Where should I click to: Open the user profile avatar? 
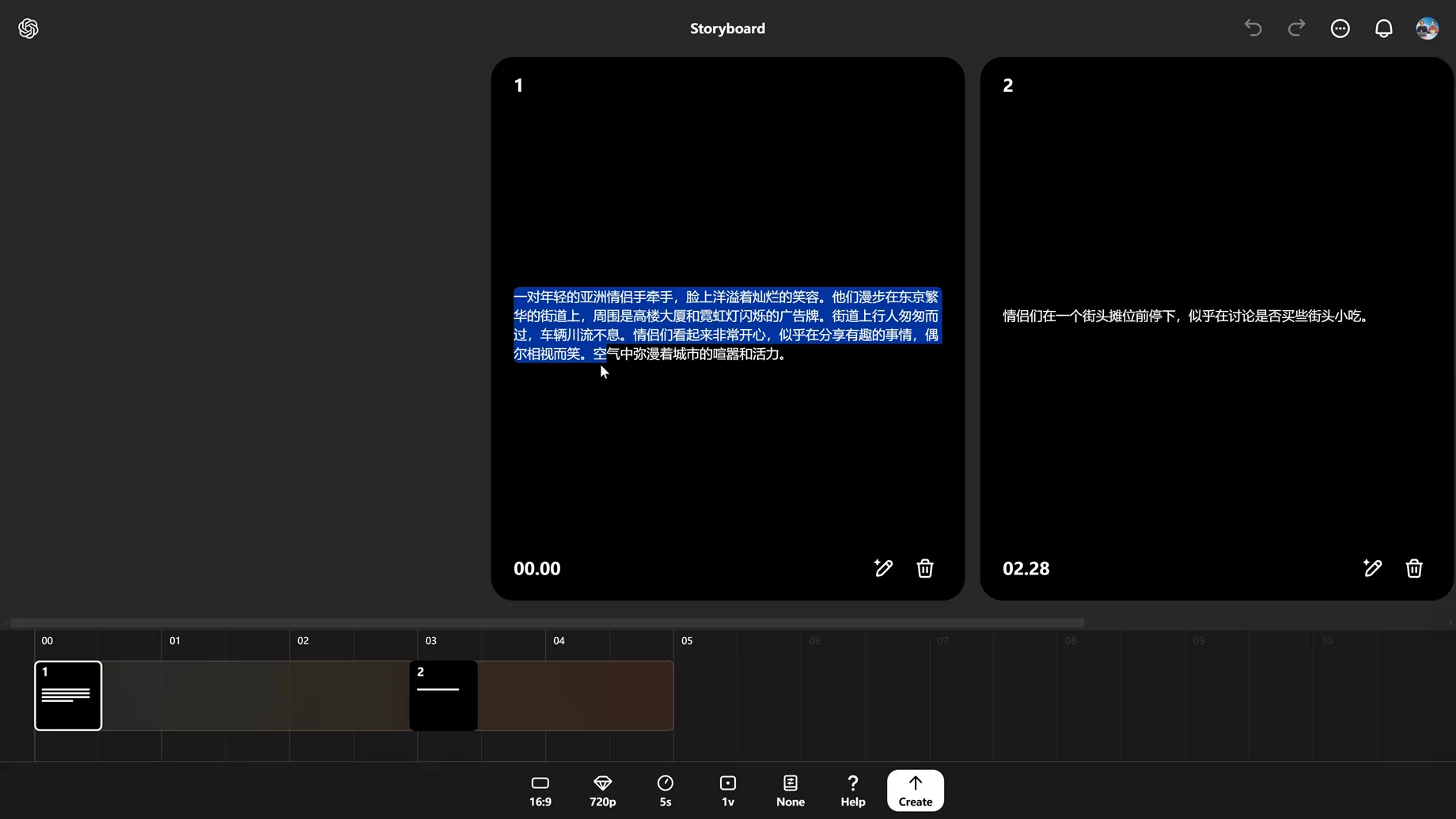coord(1427,28)
